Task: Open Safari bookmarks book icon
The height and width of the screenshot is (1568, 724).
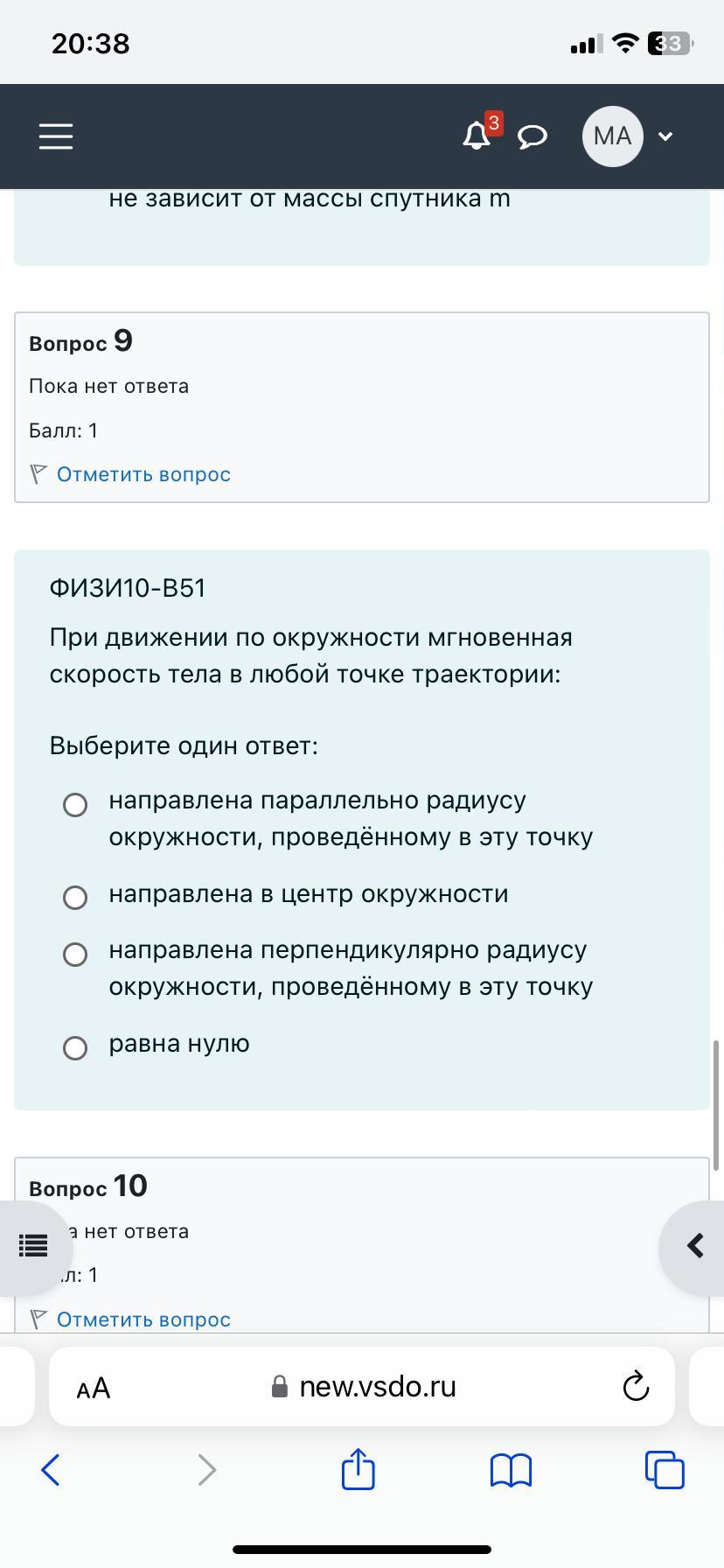Action: (512, 1470)
